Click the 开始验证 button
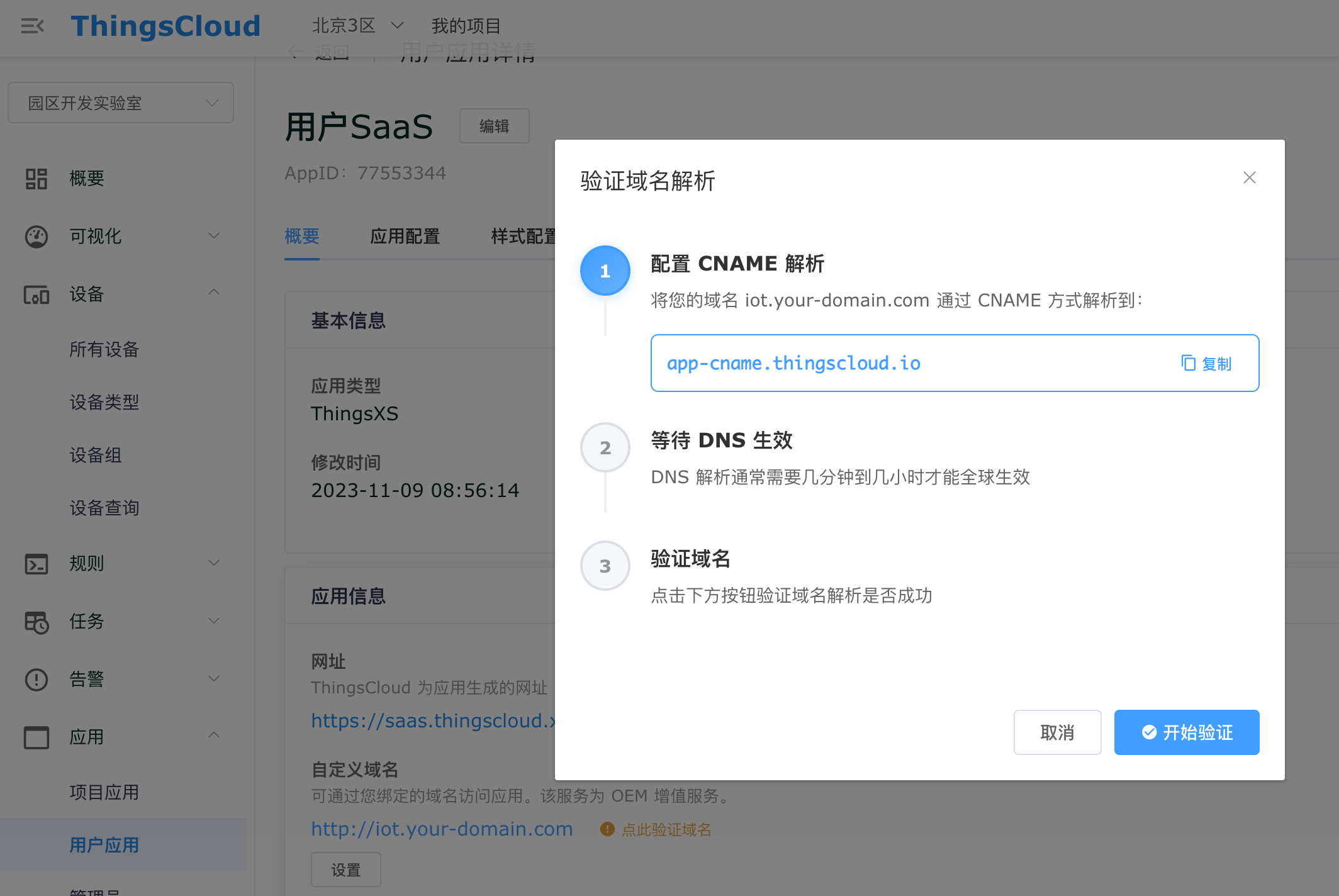This screenshot has width=1339, height=896. [1186, 732]
